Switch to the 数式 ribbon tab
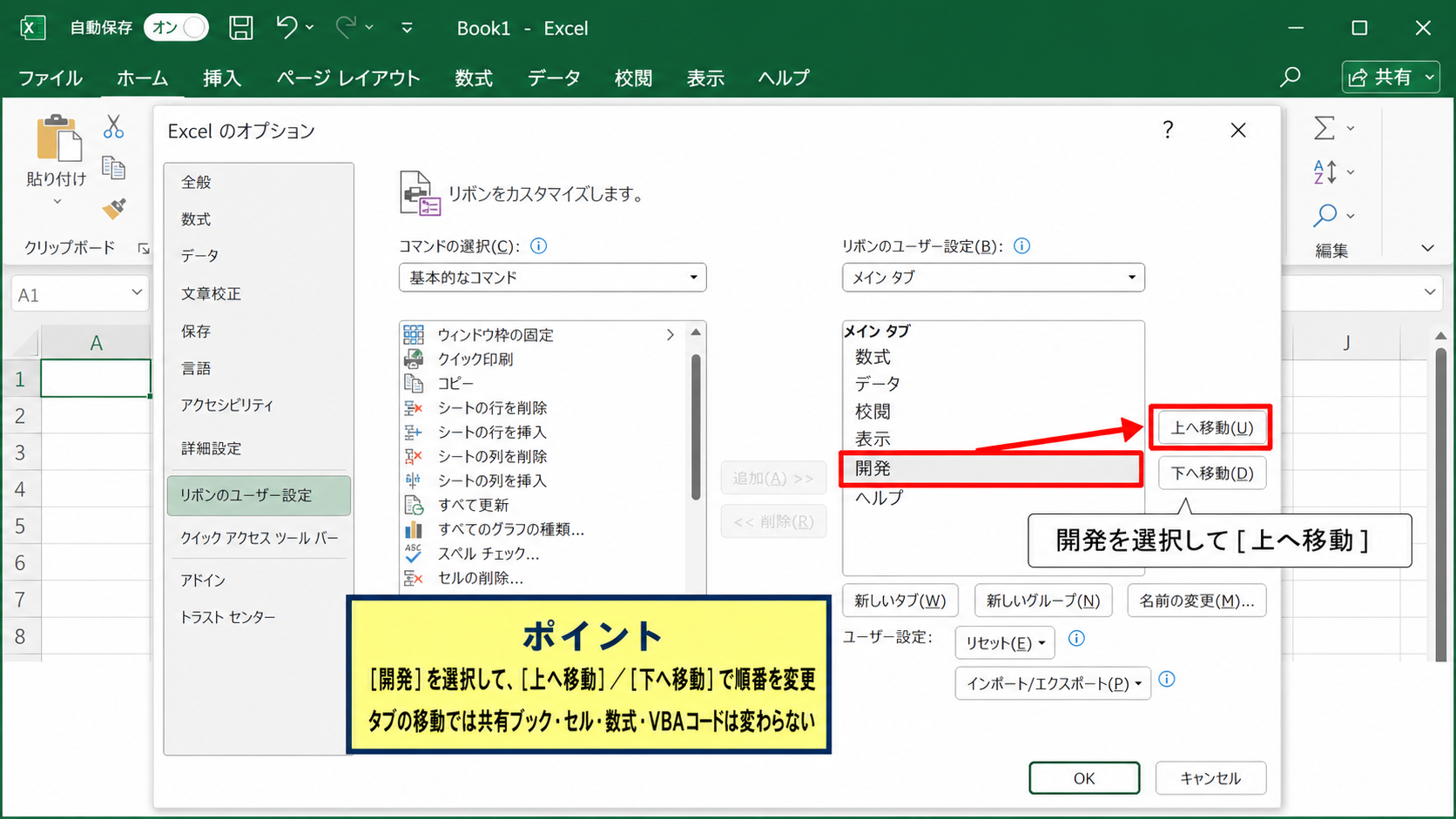Image resolution: width=1456 pixels, height=819 pixels. pos(474,78)
